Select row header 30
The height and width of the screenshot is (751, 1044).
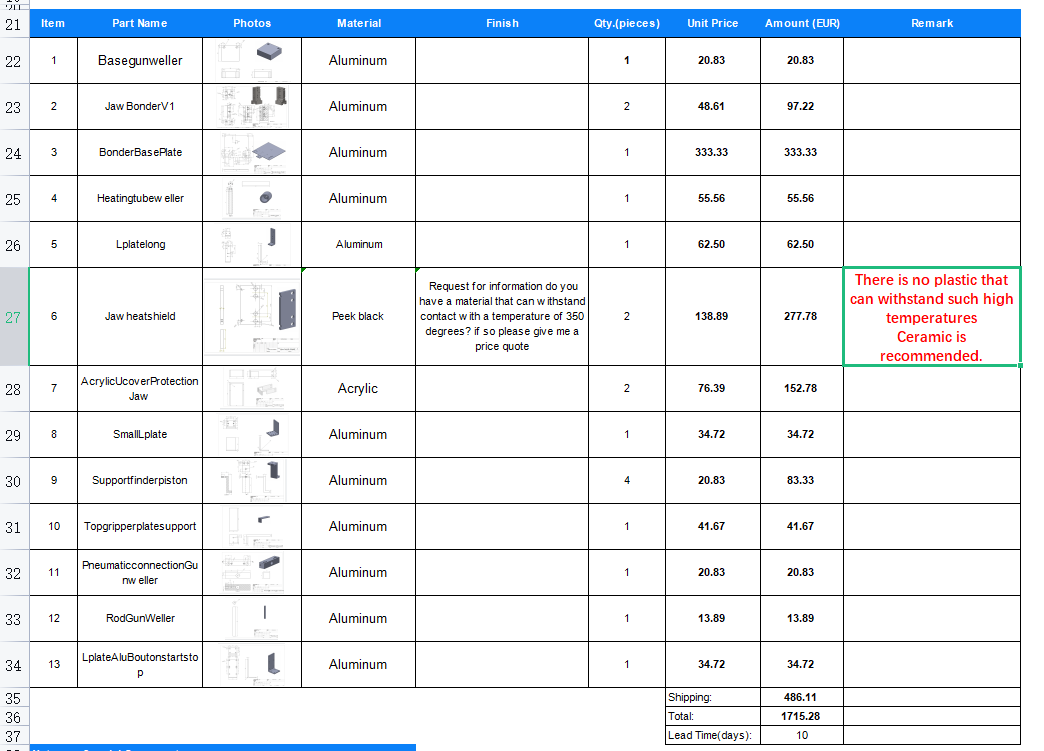tap(14, 481)
